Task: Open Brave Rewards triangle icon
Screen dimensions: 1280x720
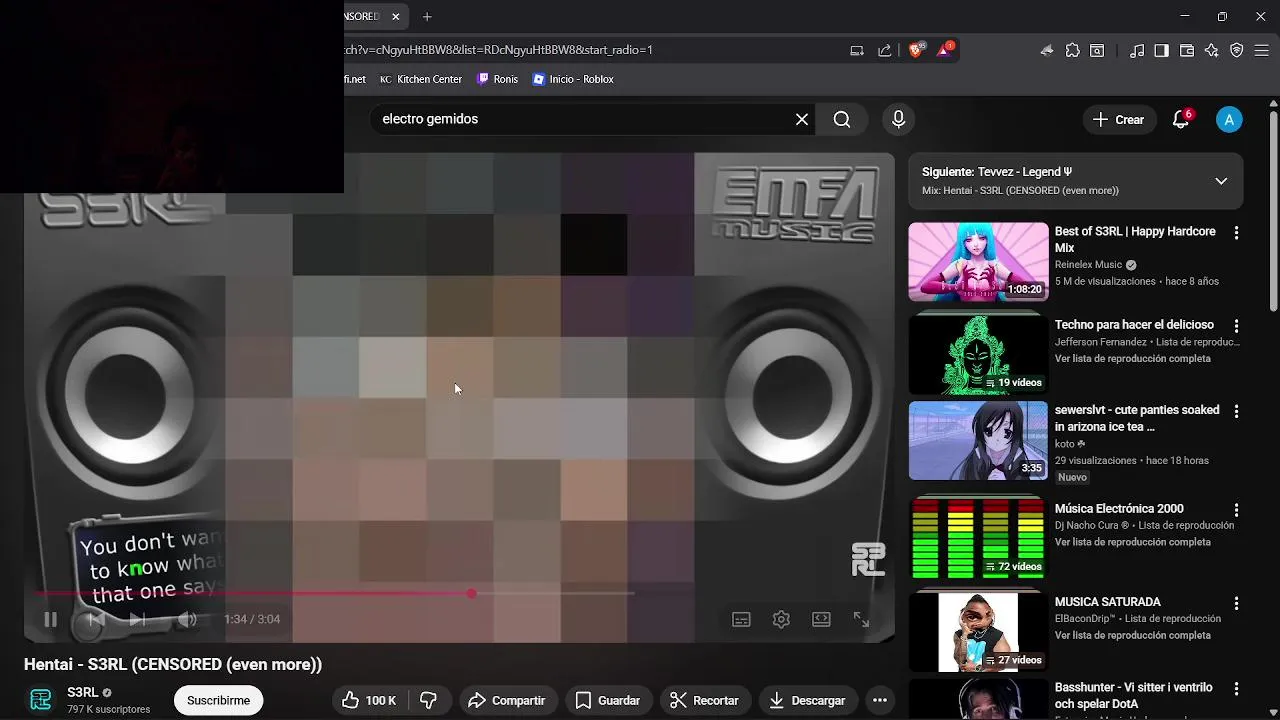Action: point(945,50)
